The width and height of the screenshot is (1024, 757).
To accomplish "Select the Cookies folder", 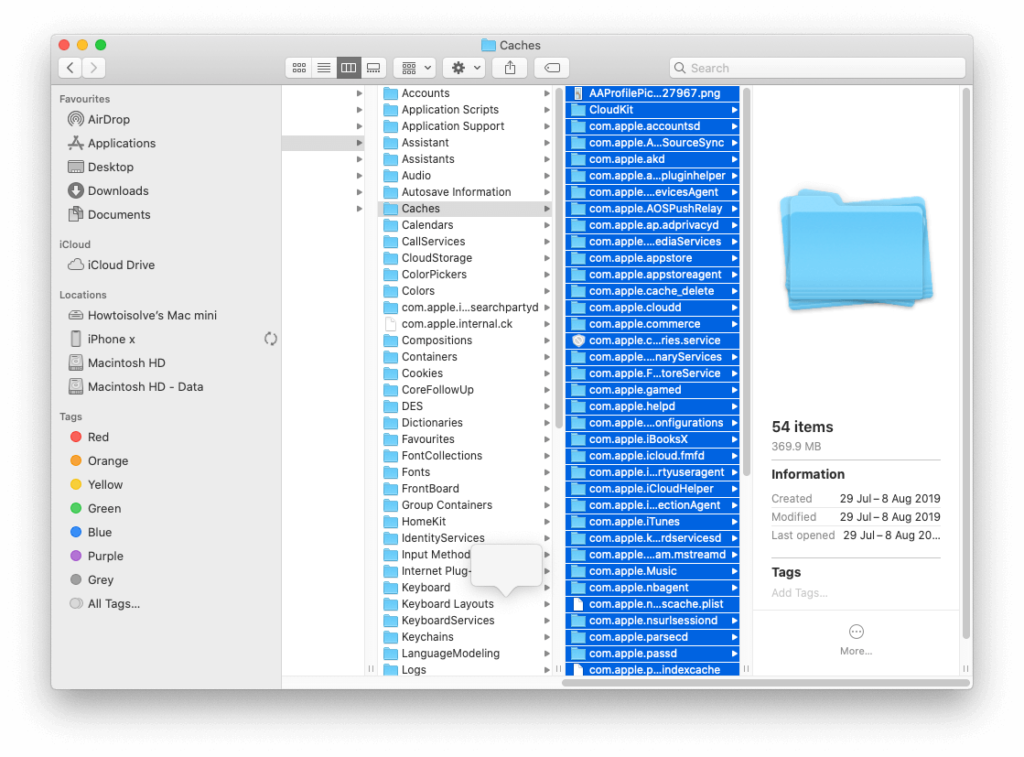I will pyautogui.click(x=465, y=373).
